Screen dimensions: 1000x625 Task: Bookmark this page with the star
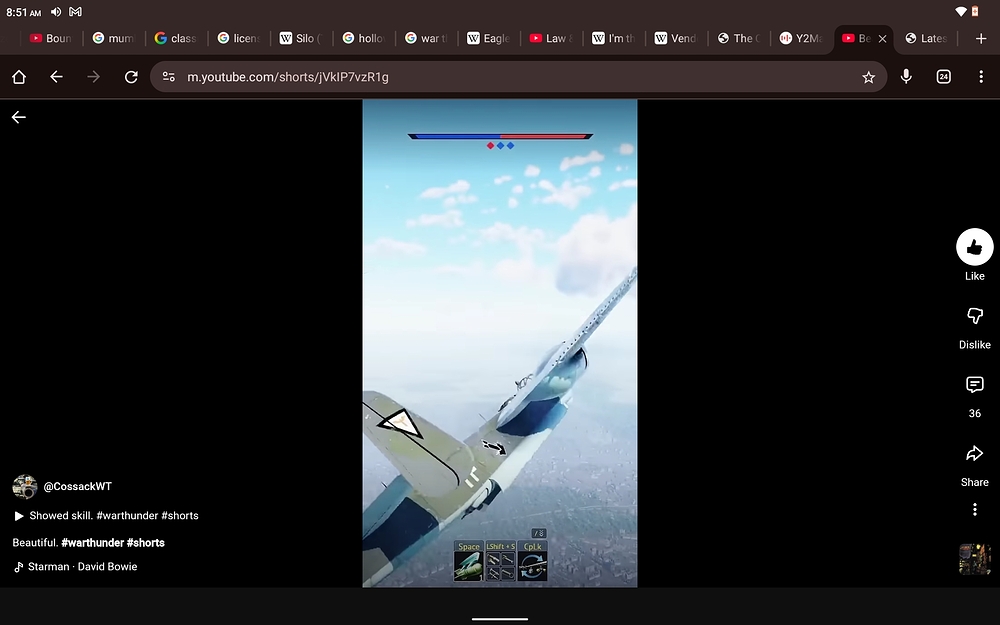[x=868, y=76]
